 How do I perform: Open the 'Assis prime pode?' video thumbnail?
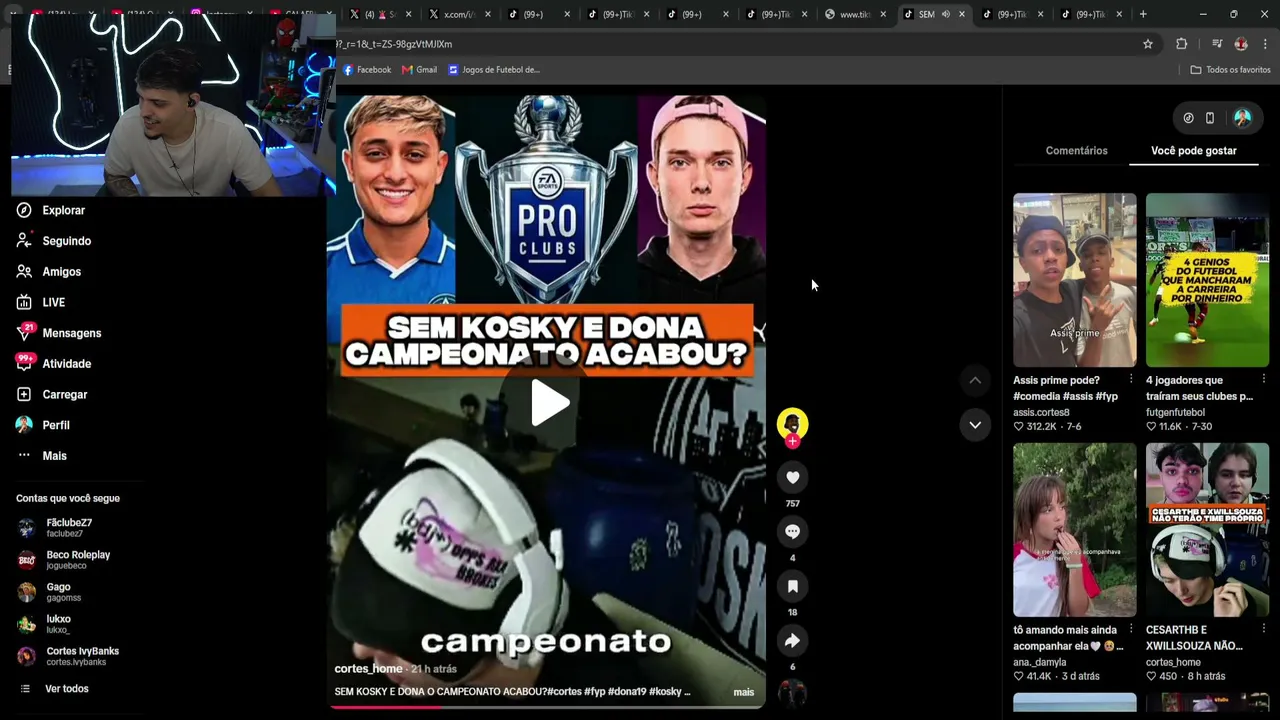point(1075,280)
